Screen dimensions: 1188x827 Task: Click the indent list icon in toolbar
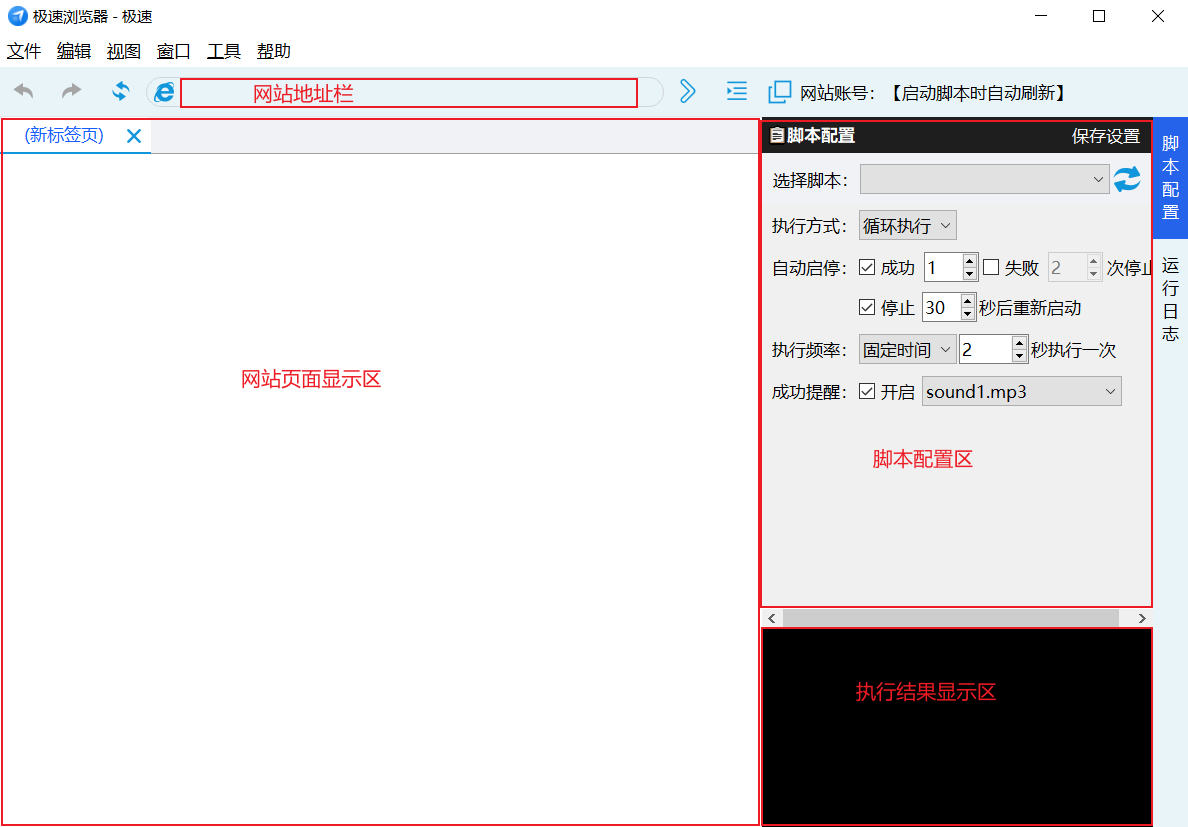(736, 92)
